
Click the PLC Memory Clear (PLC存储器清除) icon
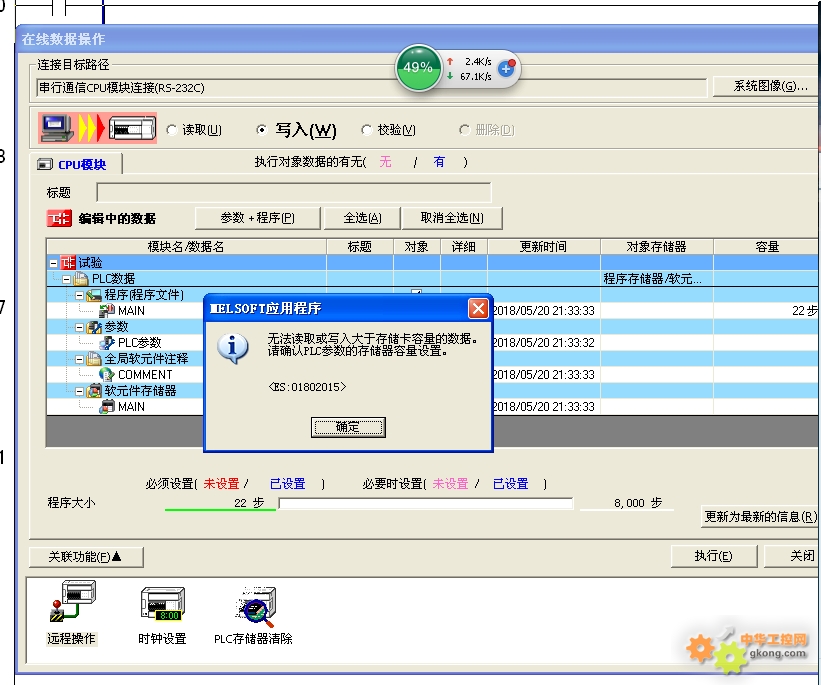252,604
